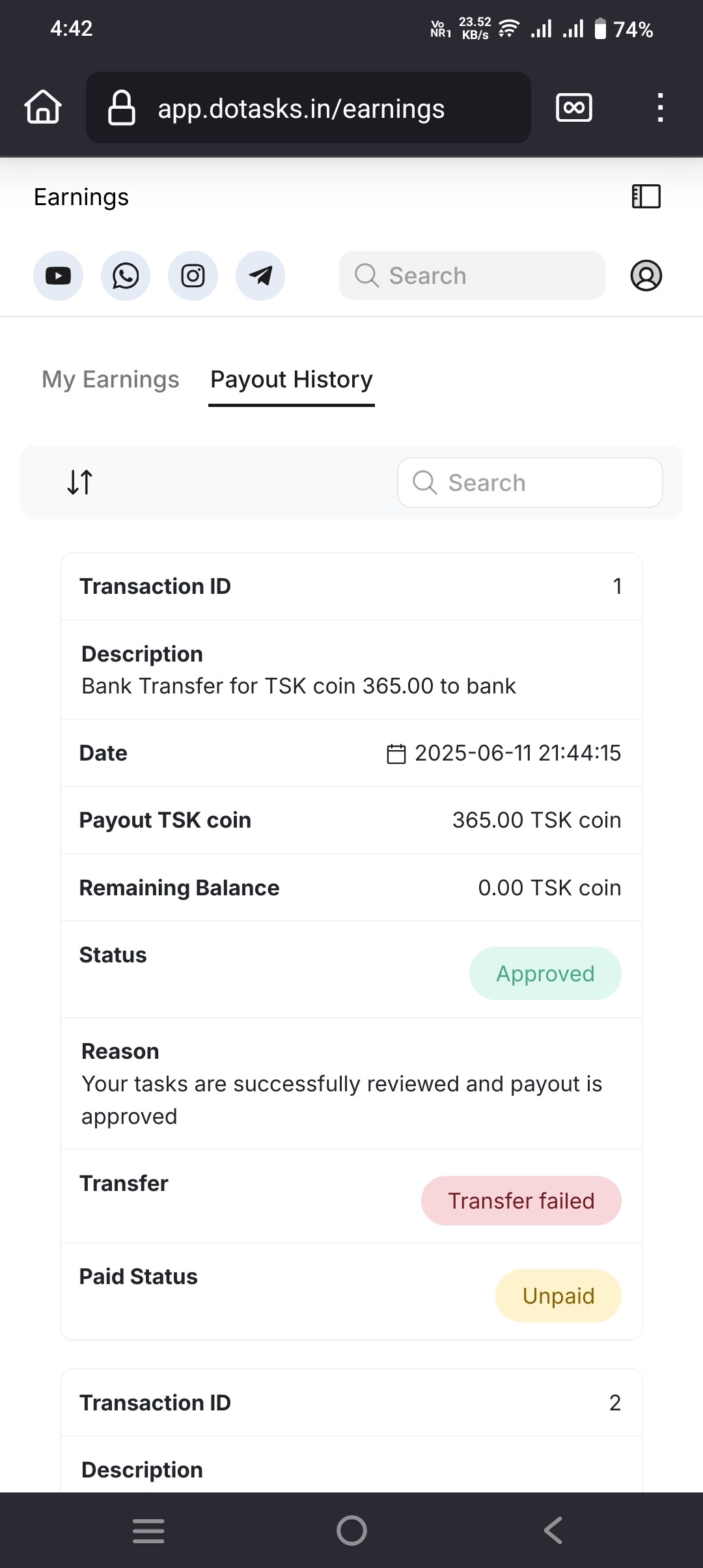
Task: Open the user profile icon
Action: [x=646, y=275]
